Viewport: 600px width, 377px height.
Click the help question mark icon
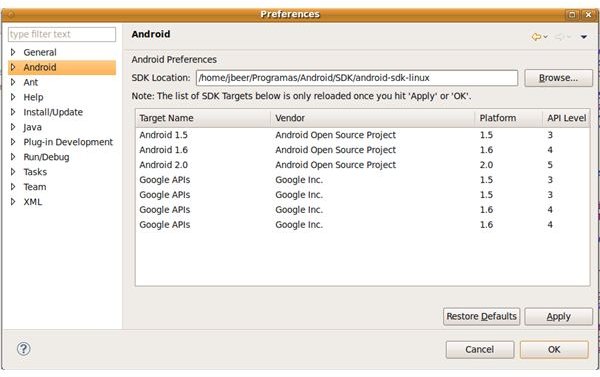coord(23,349)
